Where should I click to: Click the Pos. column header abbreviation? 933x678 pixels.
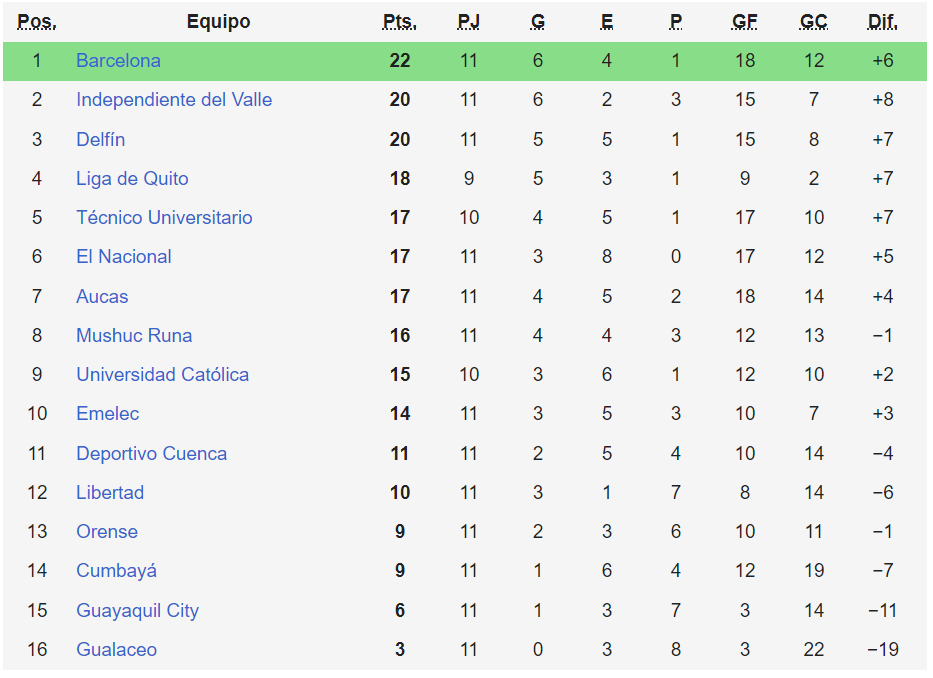pos(37,22)
